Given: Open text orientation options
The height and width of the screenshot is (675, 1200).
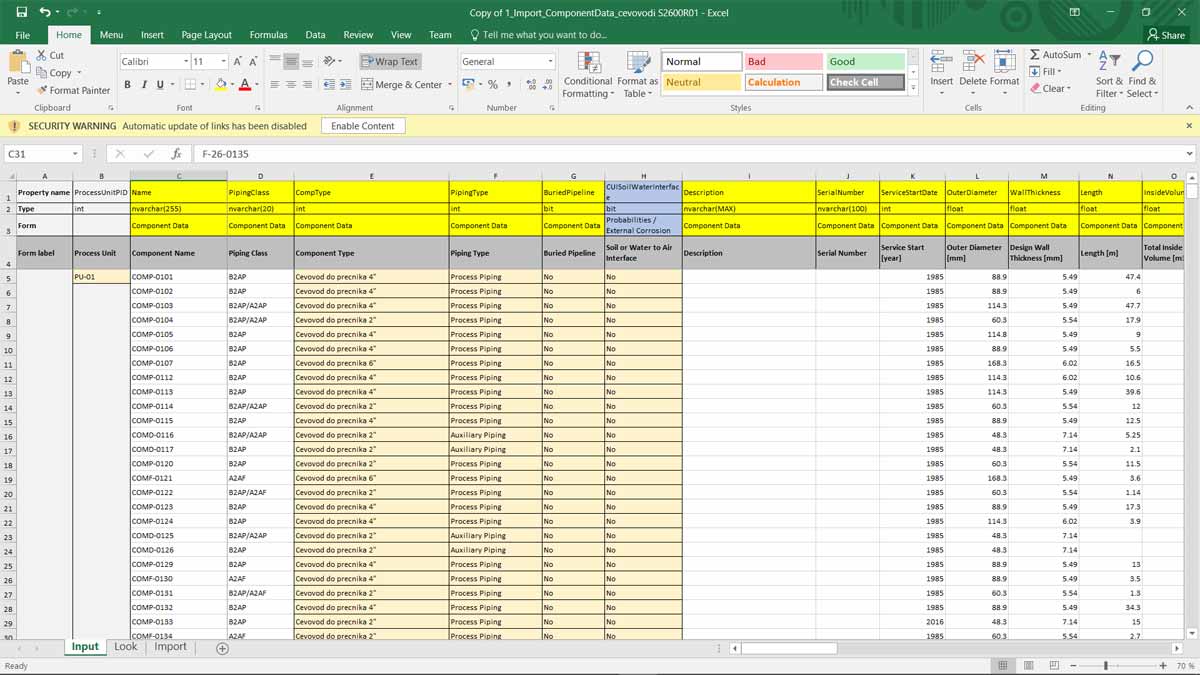Looking at the screenshot, I should (333, 61).
